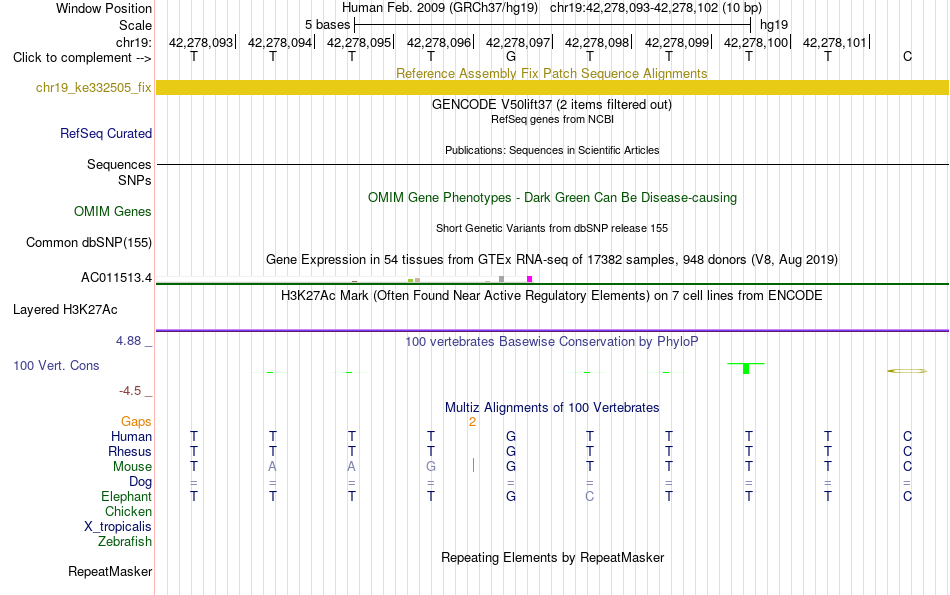Click the '5 bases' scale label
The width and height of the screenshot is (950, 595).
pyautogui.click(x=327, y=25)
